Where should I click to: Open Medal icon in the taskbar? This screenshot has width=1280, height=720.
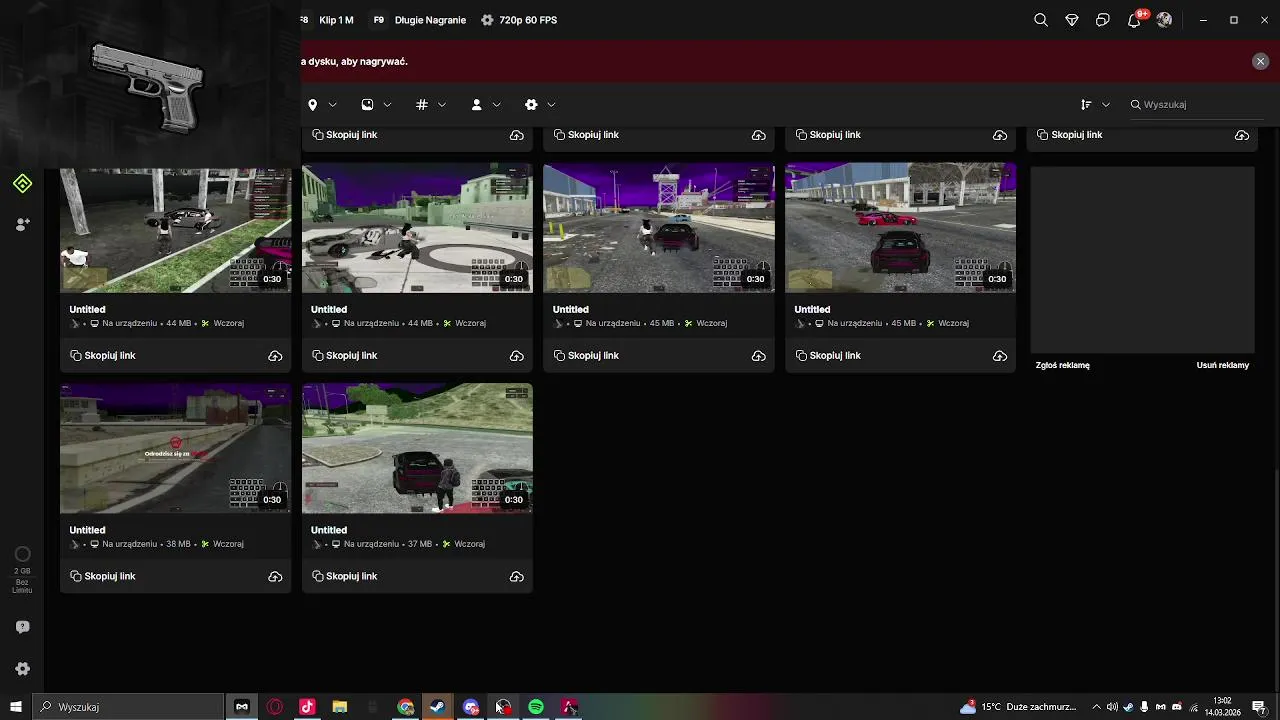[x=241, y=707]
